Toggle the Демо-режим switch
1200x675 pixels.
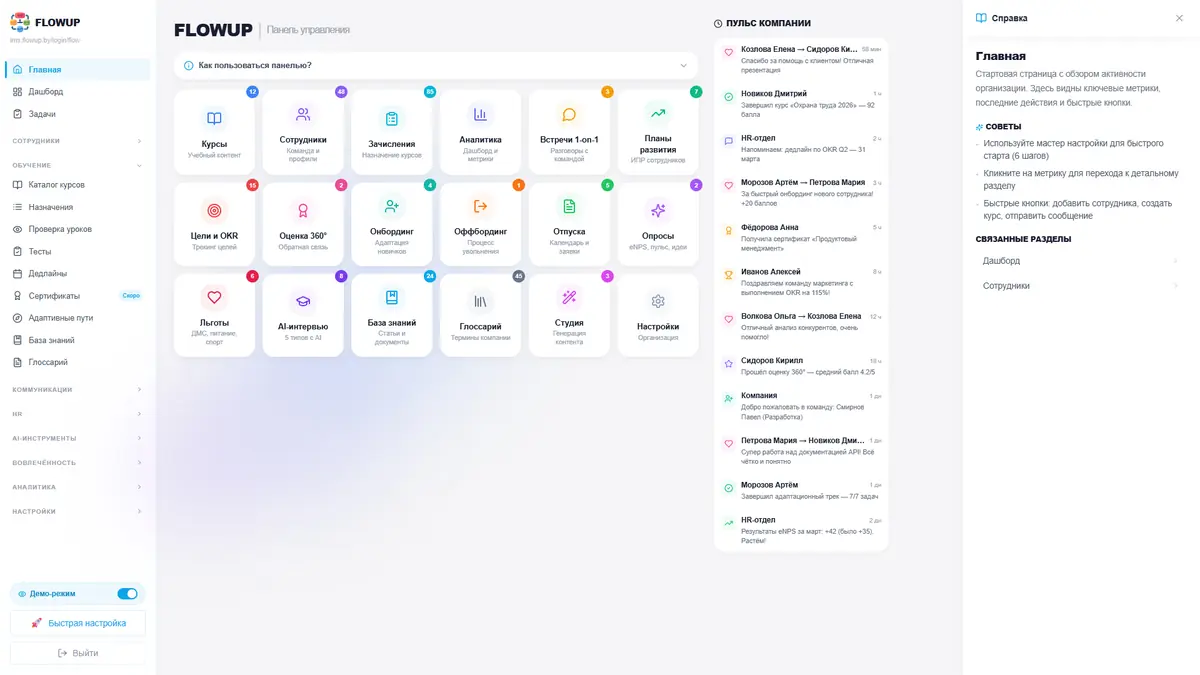tap(127, 594)
